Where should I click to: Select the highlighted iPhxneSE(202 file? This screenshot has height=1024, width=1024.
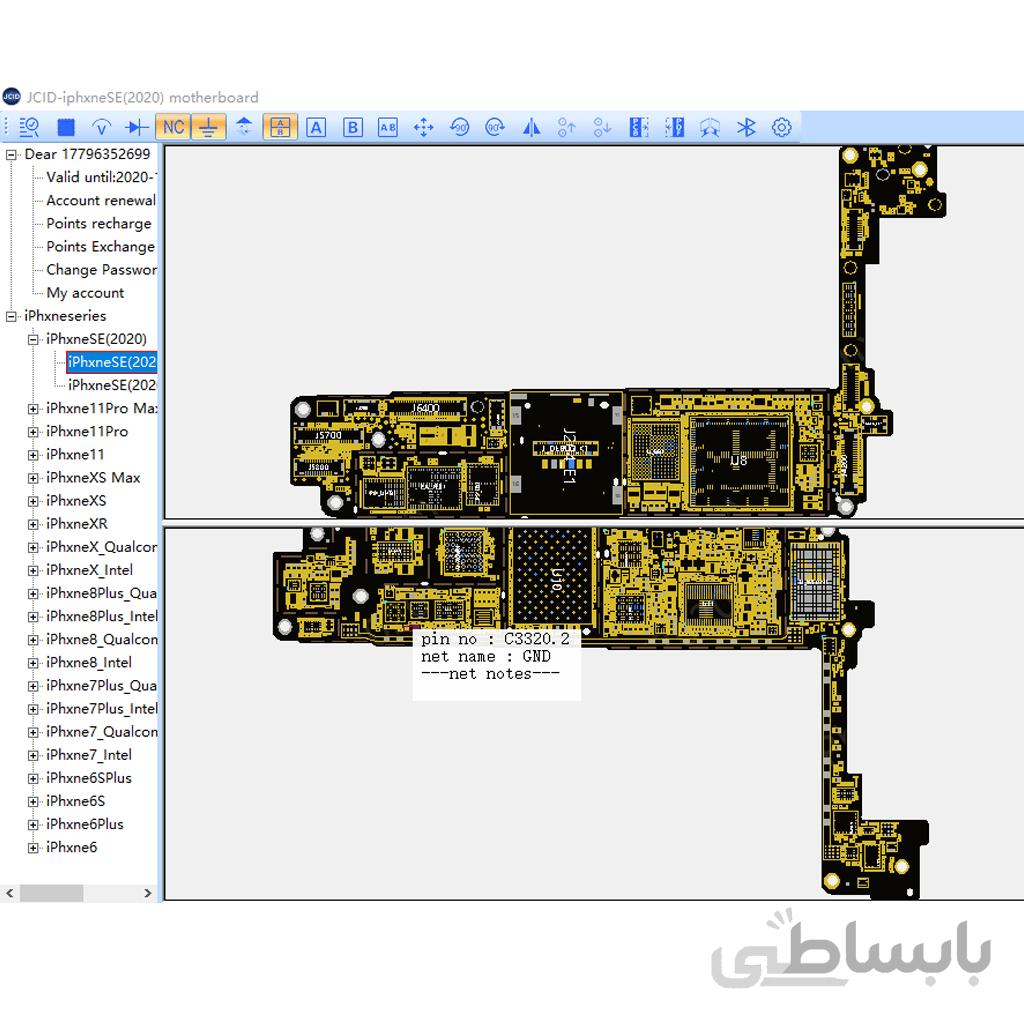coord(112,362)
